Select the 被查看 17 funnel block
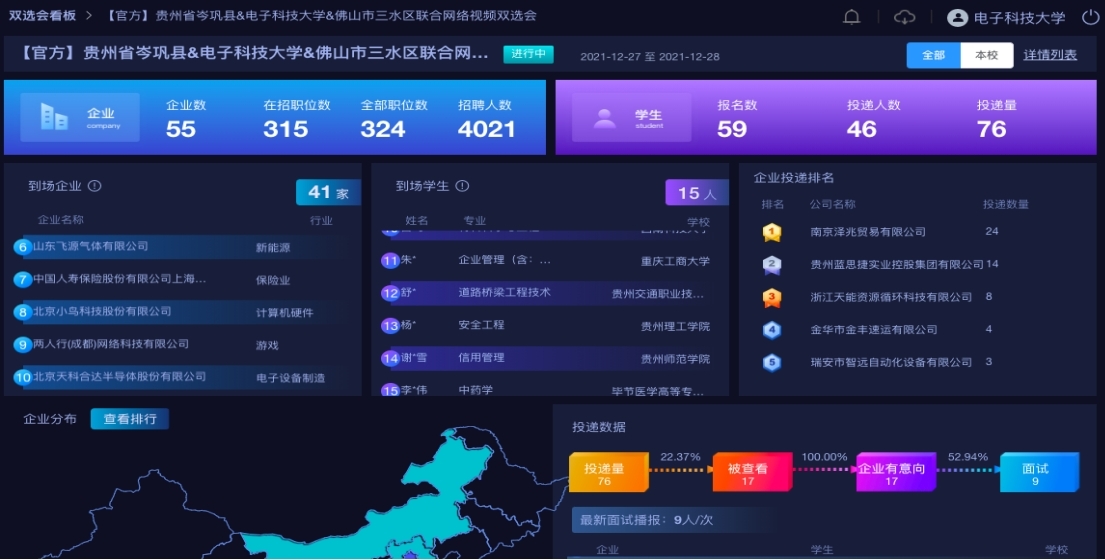1105x560 pixels. 747,473
